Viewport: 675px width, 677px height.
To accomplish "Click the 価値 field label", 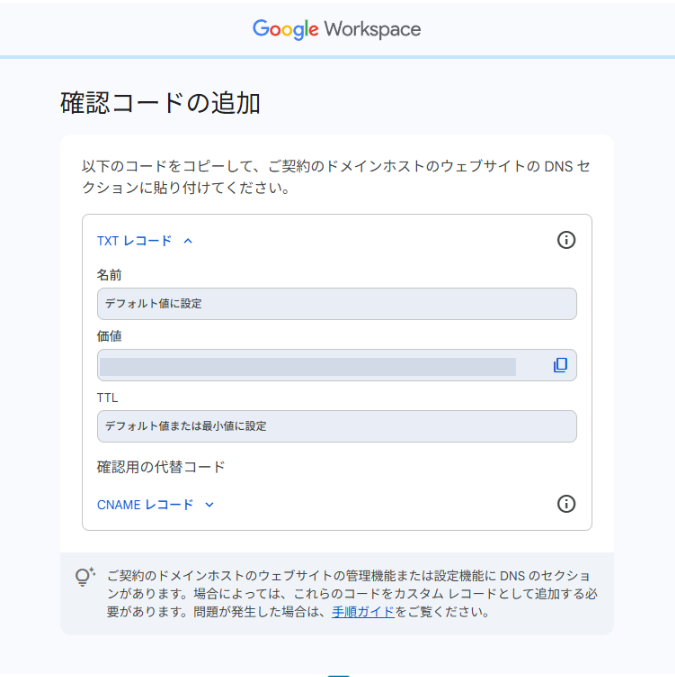I will pyautogui.click(x=109, y=336).
